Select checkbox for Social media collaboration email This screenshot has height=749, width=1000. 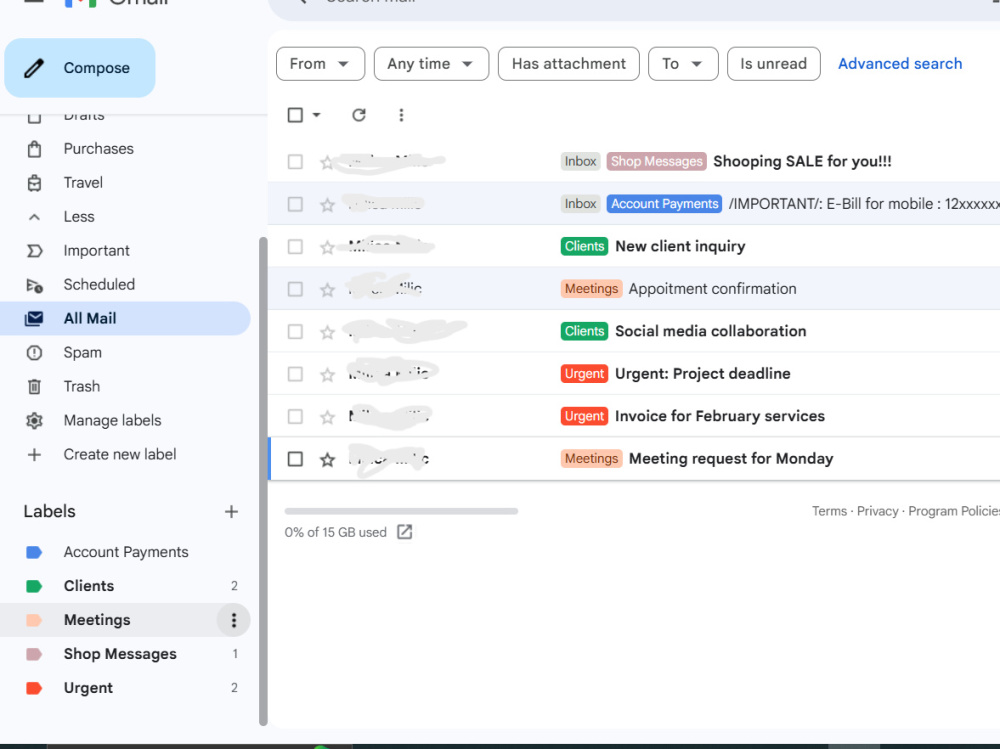[x=295, y=332]
